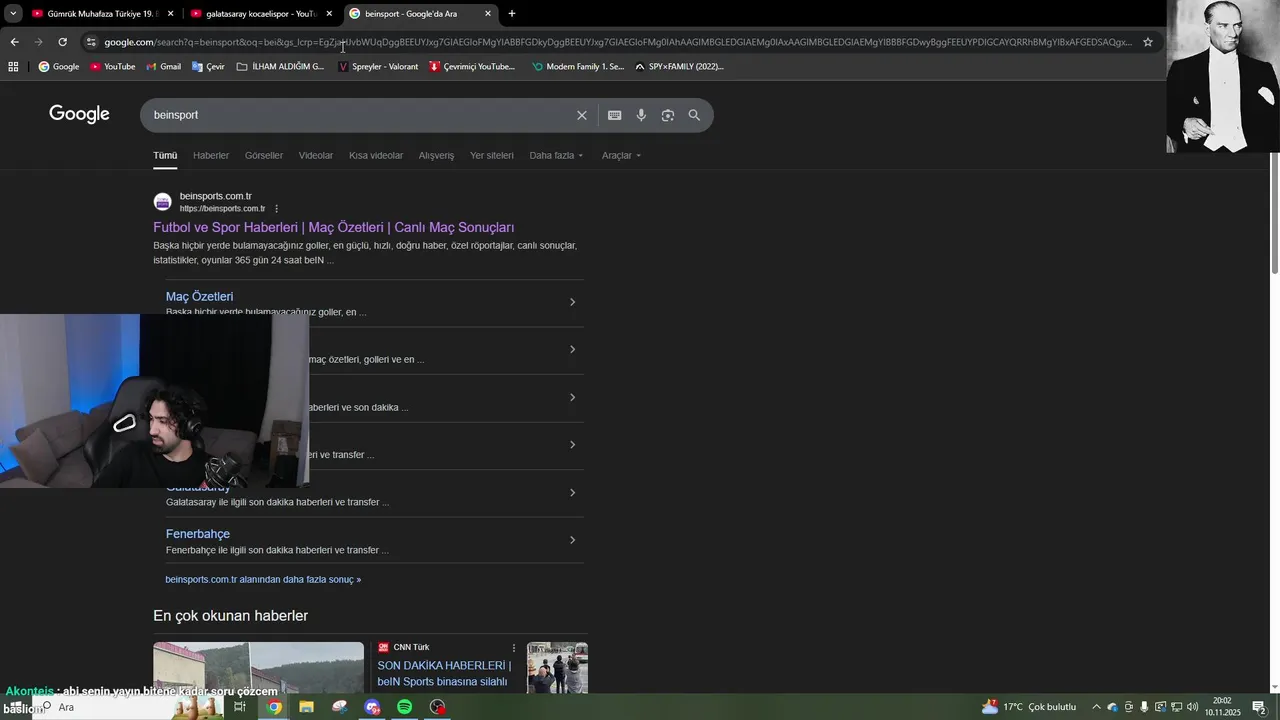Open the tab search dropdown arrow

pos(13,14)
